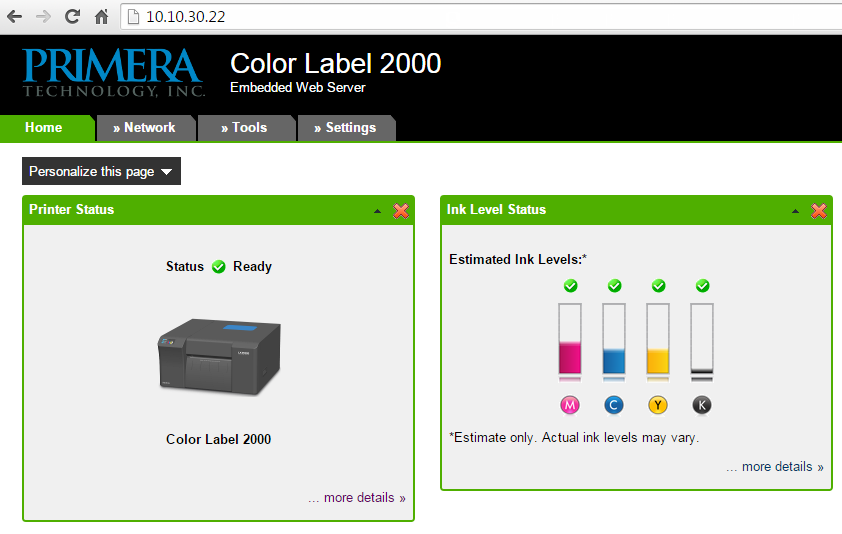Click the Embedded Web Server subtitle
Image resolution: width=842 pixels, height=534 pixels.
297,88
